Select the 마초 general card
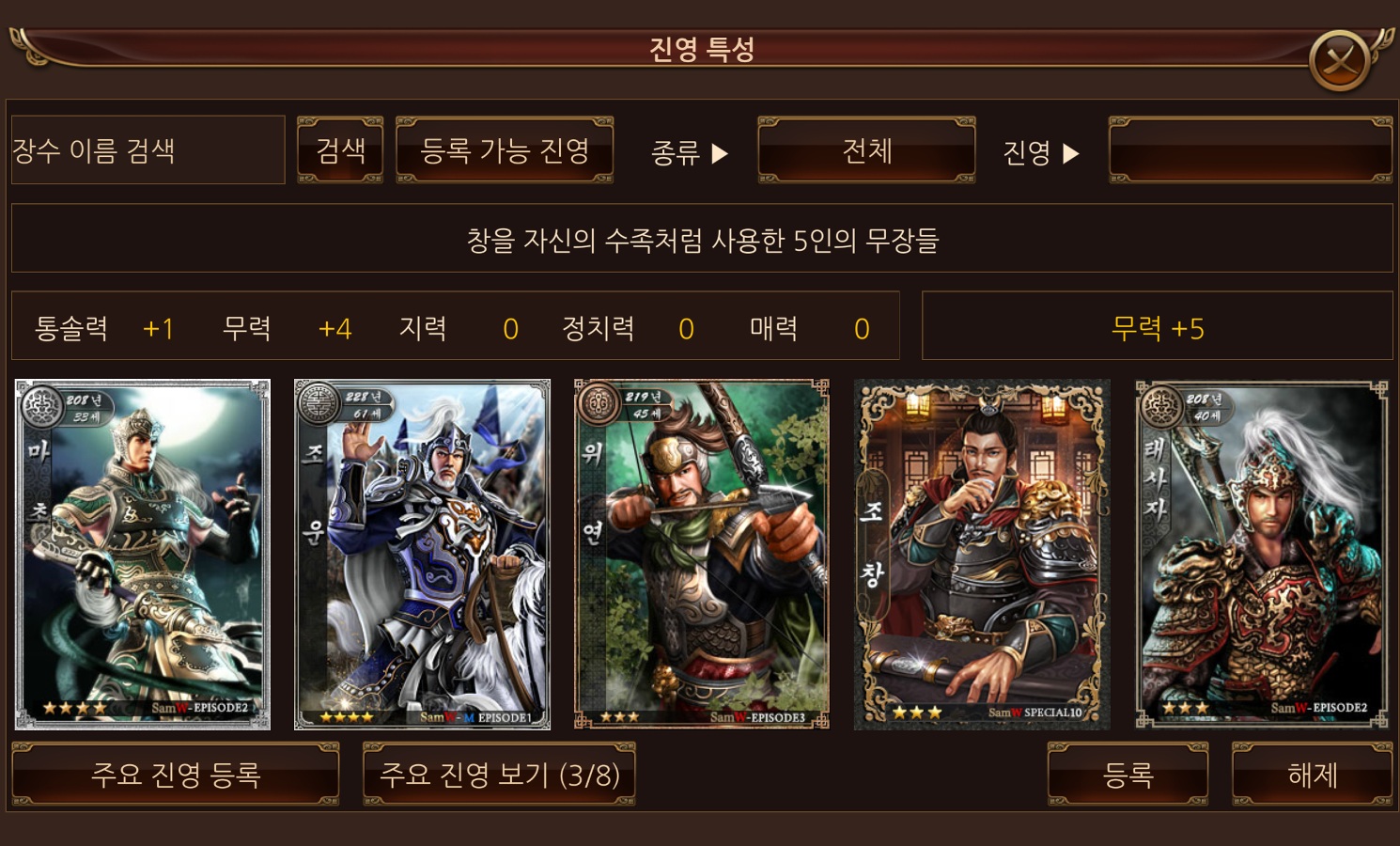Screen dimensions: 1400x846 [143, 555]
